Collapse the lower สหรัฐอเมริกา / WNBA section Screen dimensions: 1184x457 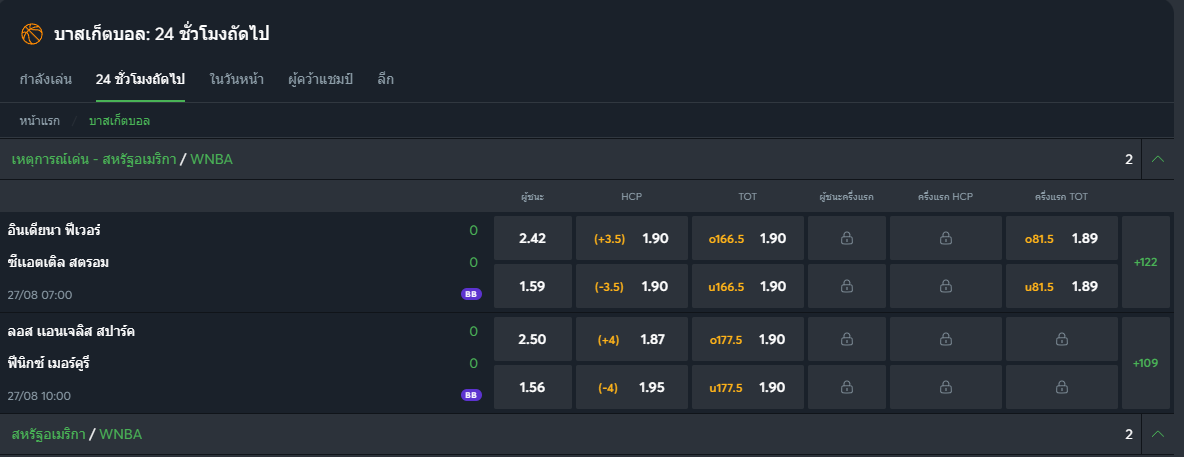point(1158,434)
